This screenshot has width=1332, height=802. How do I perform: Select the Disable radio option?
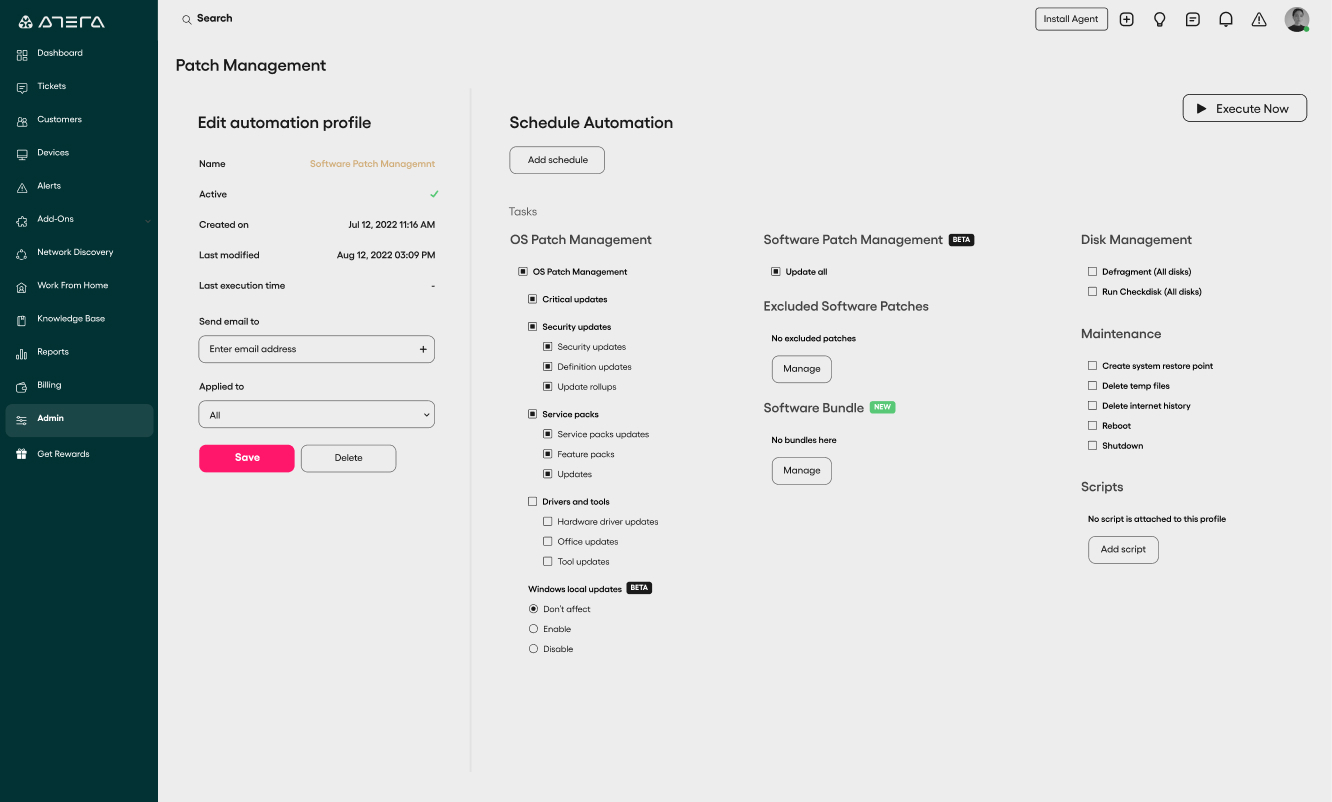(533, 649)
